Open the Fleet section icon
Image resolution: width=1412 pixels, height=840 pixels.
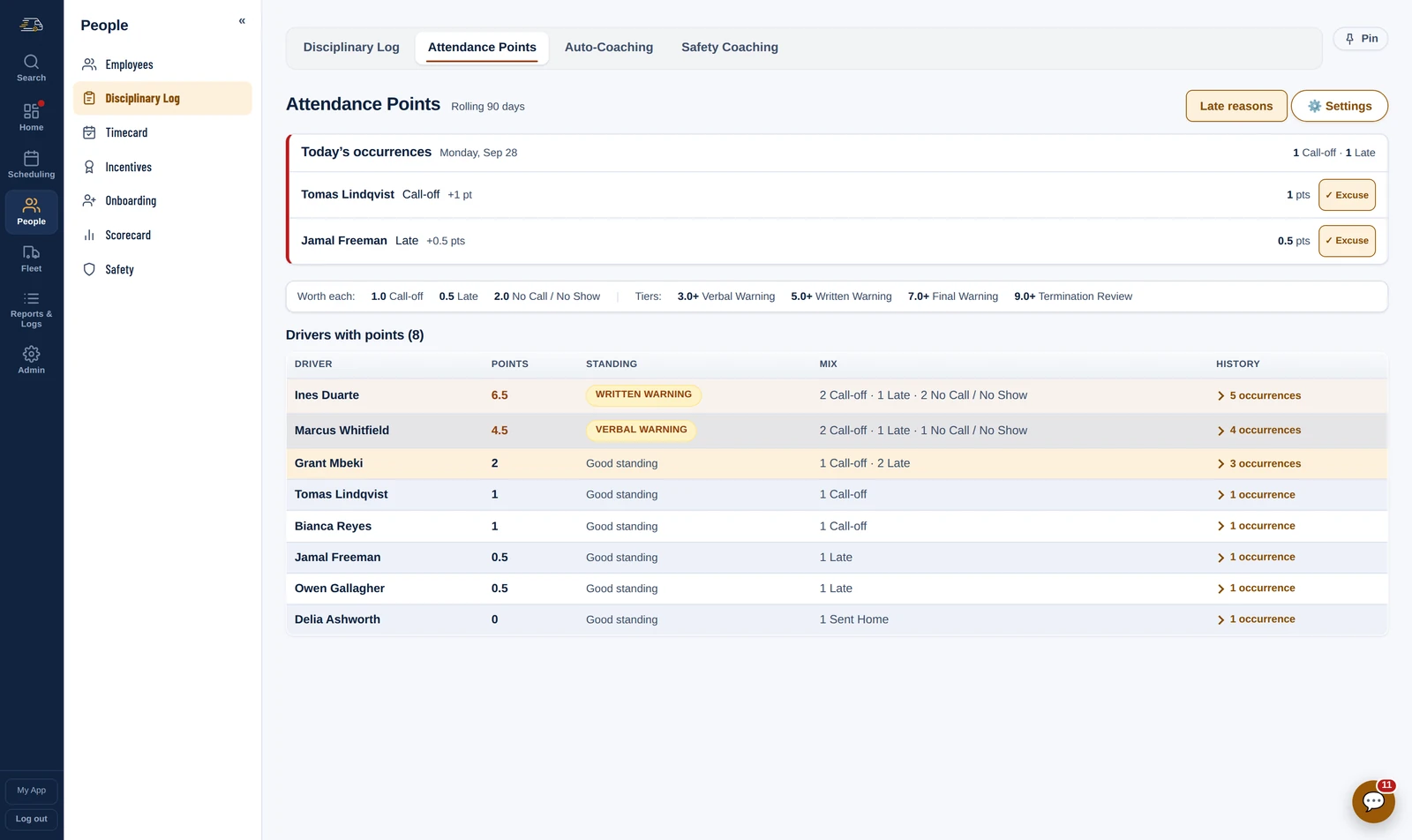31,259
